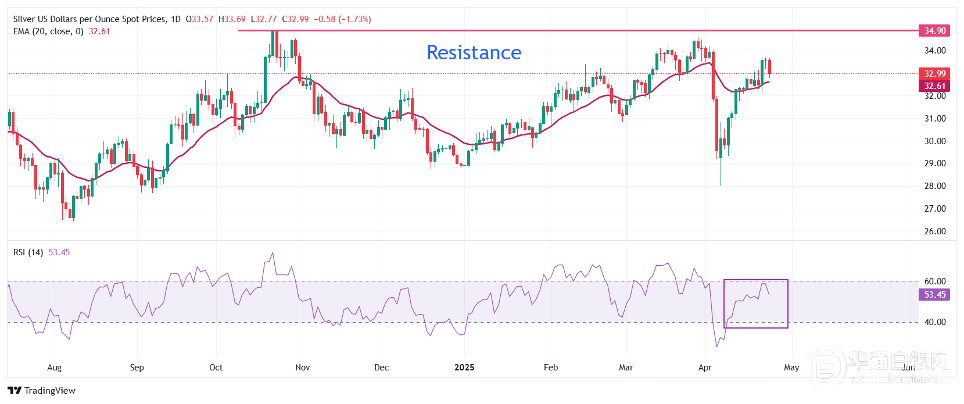This screenshot has height=404, width=964.
Task: Click the 32.99 current price label
Action: tap(935, 74)
